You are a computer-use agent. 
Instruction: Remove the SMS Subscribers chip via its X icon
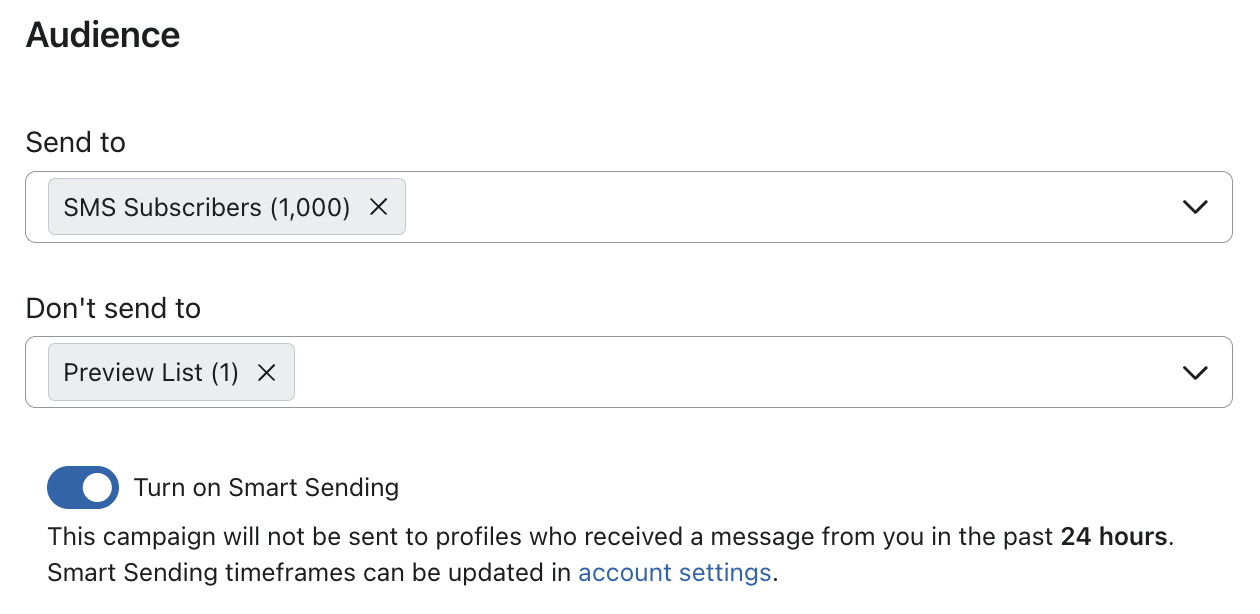tap(378, 207)
